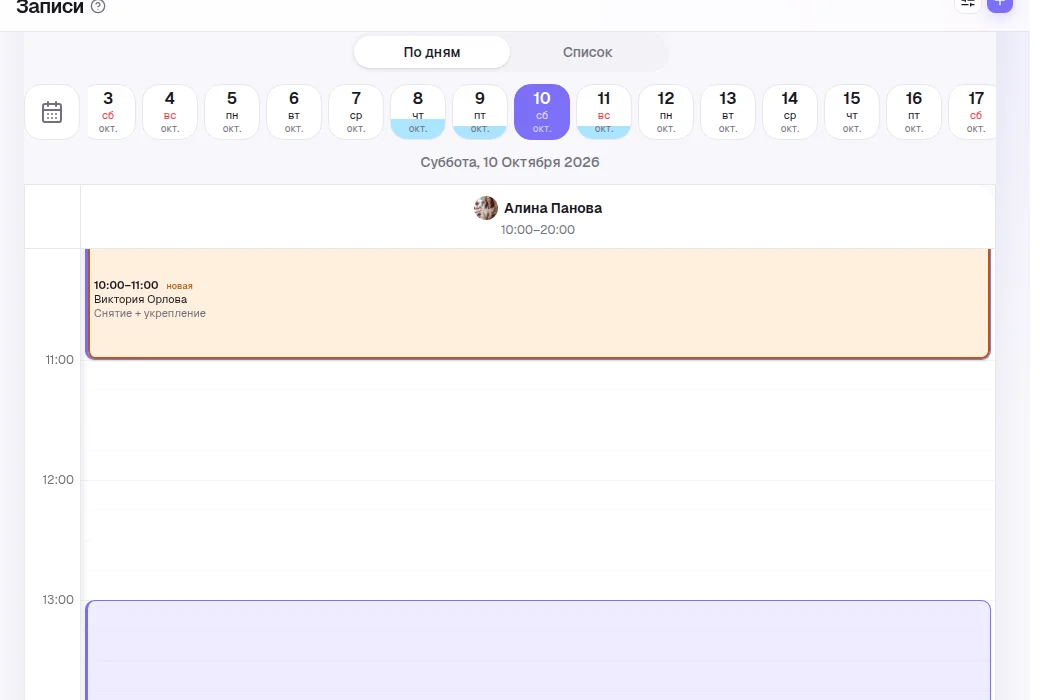Open the purple block starting at 13:00
This screenshot has height=700, width=1040.
(x=538, y=650)
